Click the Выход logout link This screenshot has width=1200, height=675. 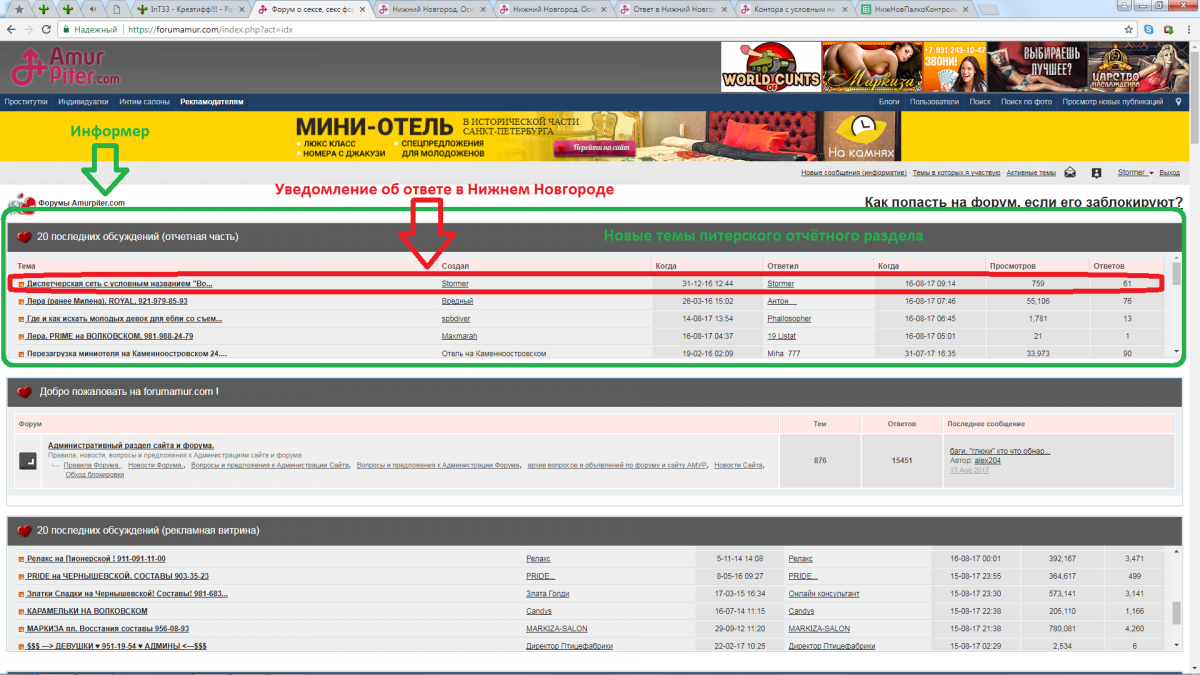(x=1169, y=173)
